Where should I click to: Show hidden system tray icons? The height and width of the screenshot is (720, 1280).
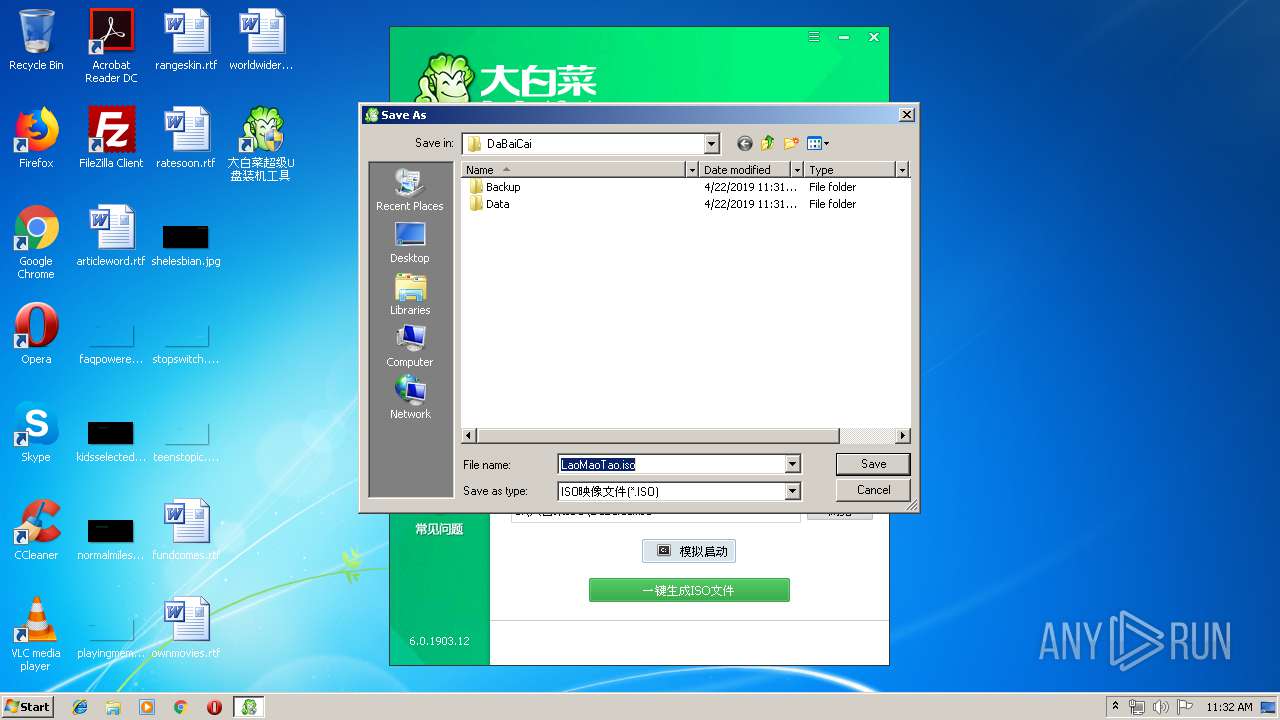coord(1115,706)
